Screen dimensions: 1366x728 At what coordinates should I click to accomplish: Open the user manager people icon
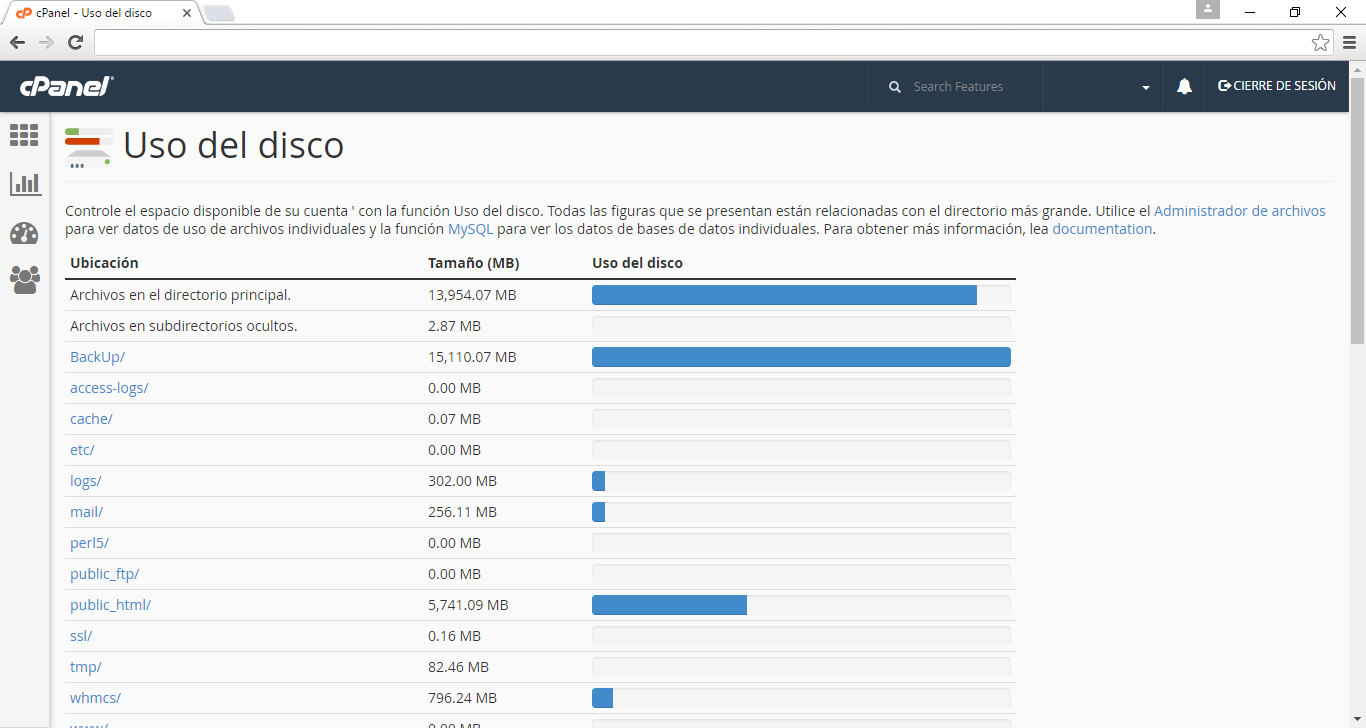(24, 279)
